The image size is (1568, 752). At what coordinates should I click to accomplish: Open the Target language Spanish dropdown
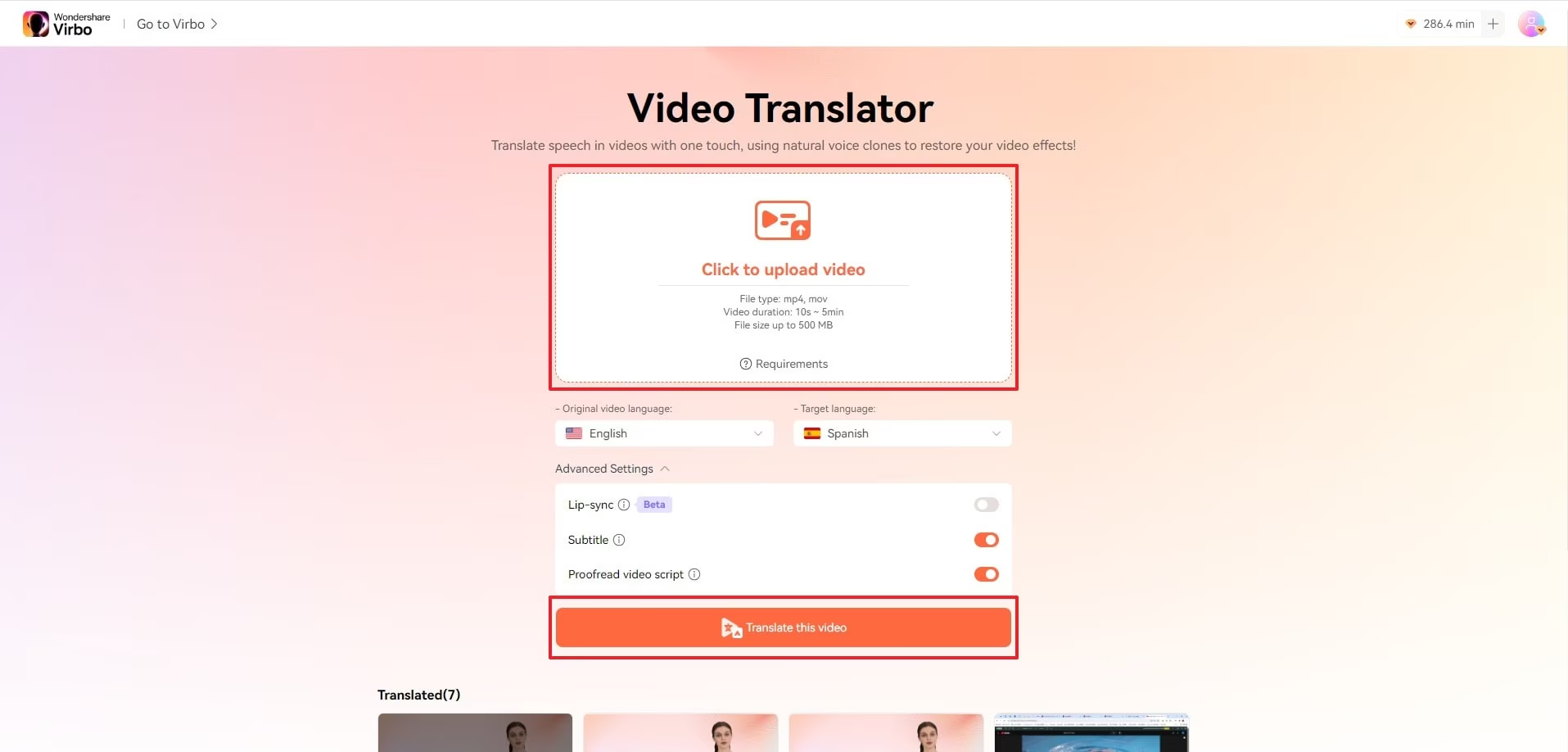tap(901, 433)
